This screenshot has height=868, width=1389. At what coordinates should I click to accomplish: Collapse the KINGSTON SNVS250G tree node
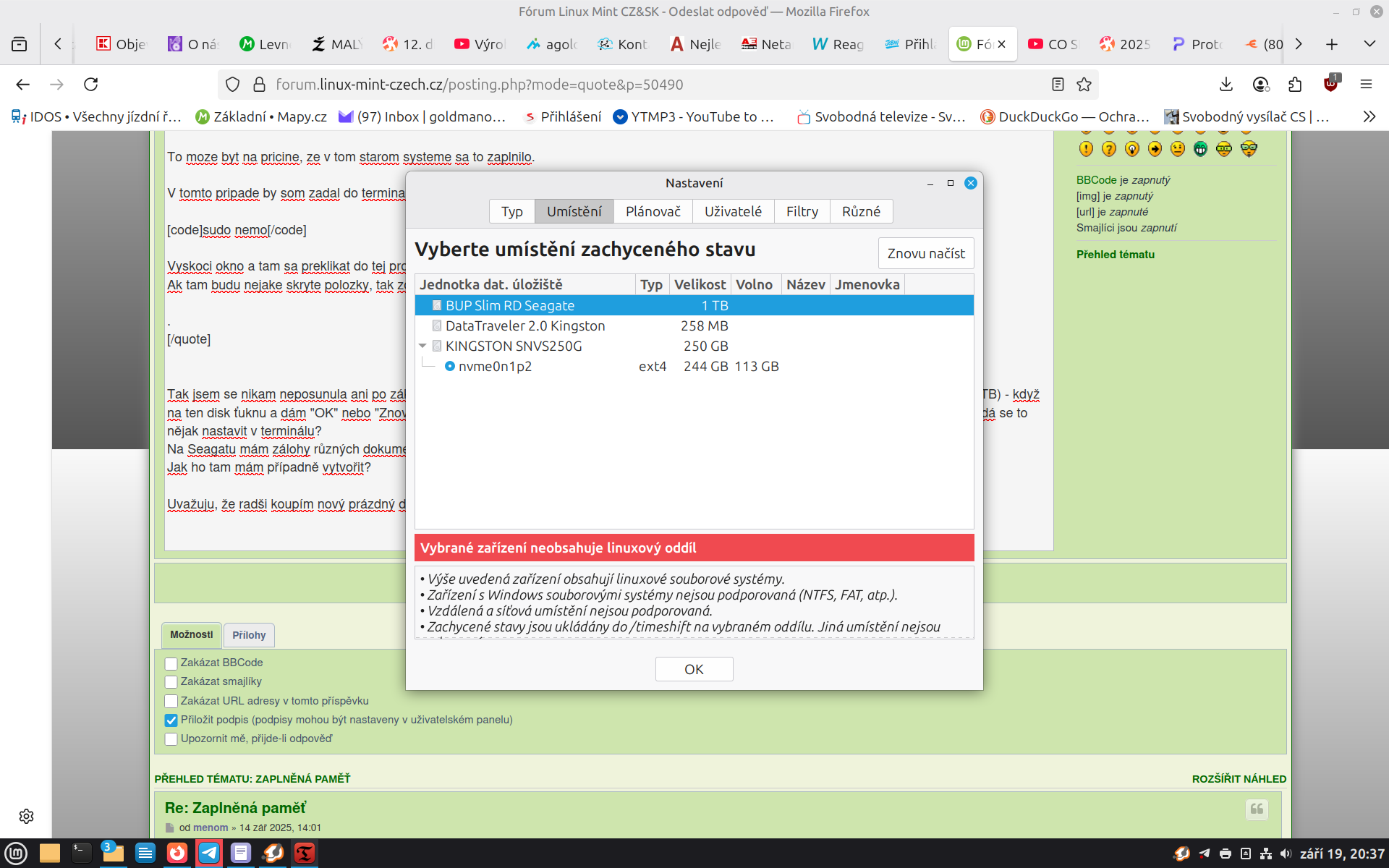(x=422, y=346)
